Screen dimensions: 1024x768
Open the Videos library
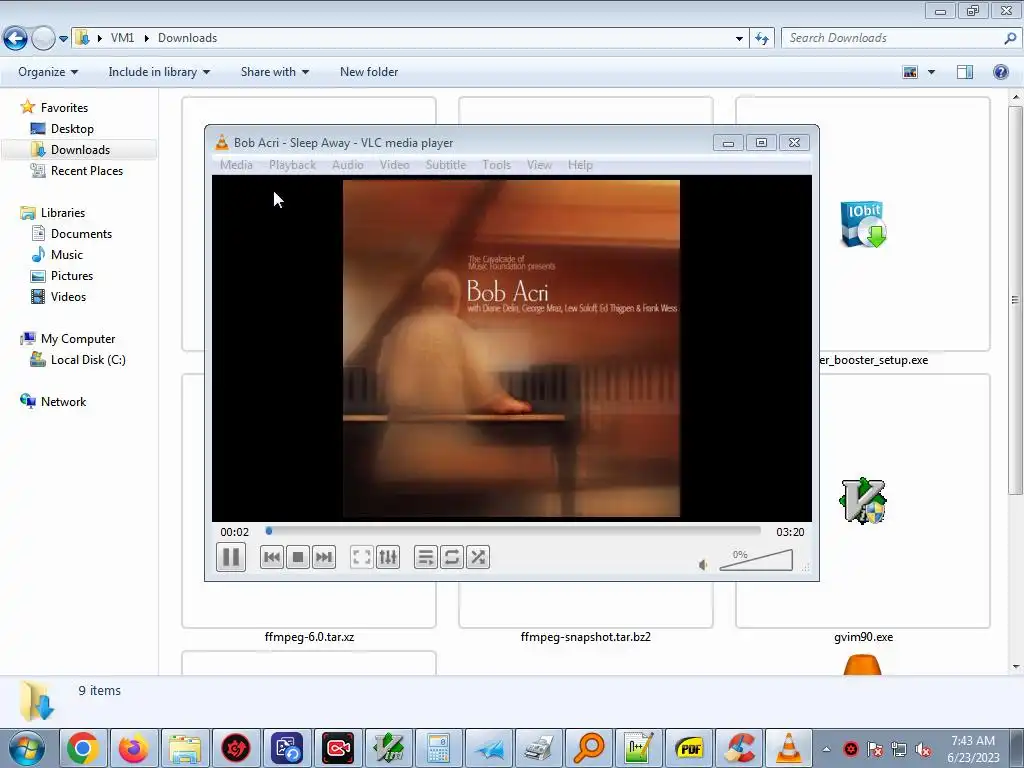click(68, 296)
